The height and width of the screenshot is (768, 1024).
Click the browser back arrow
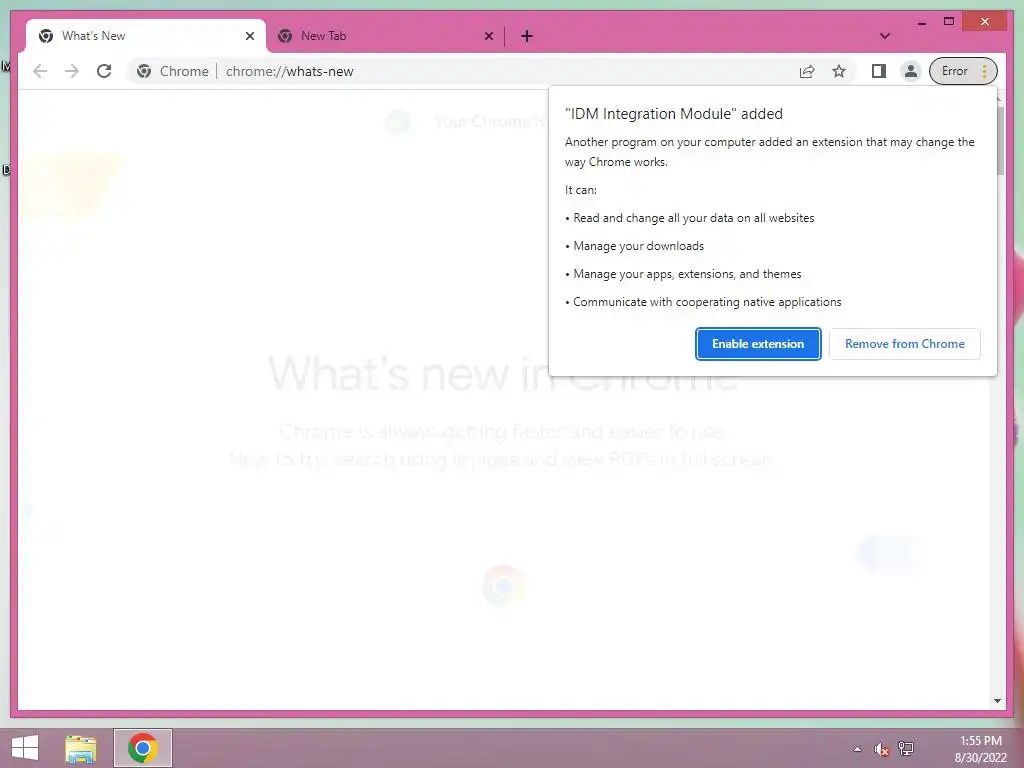pos(40,71)
